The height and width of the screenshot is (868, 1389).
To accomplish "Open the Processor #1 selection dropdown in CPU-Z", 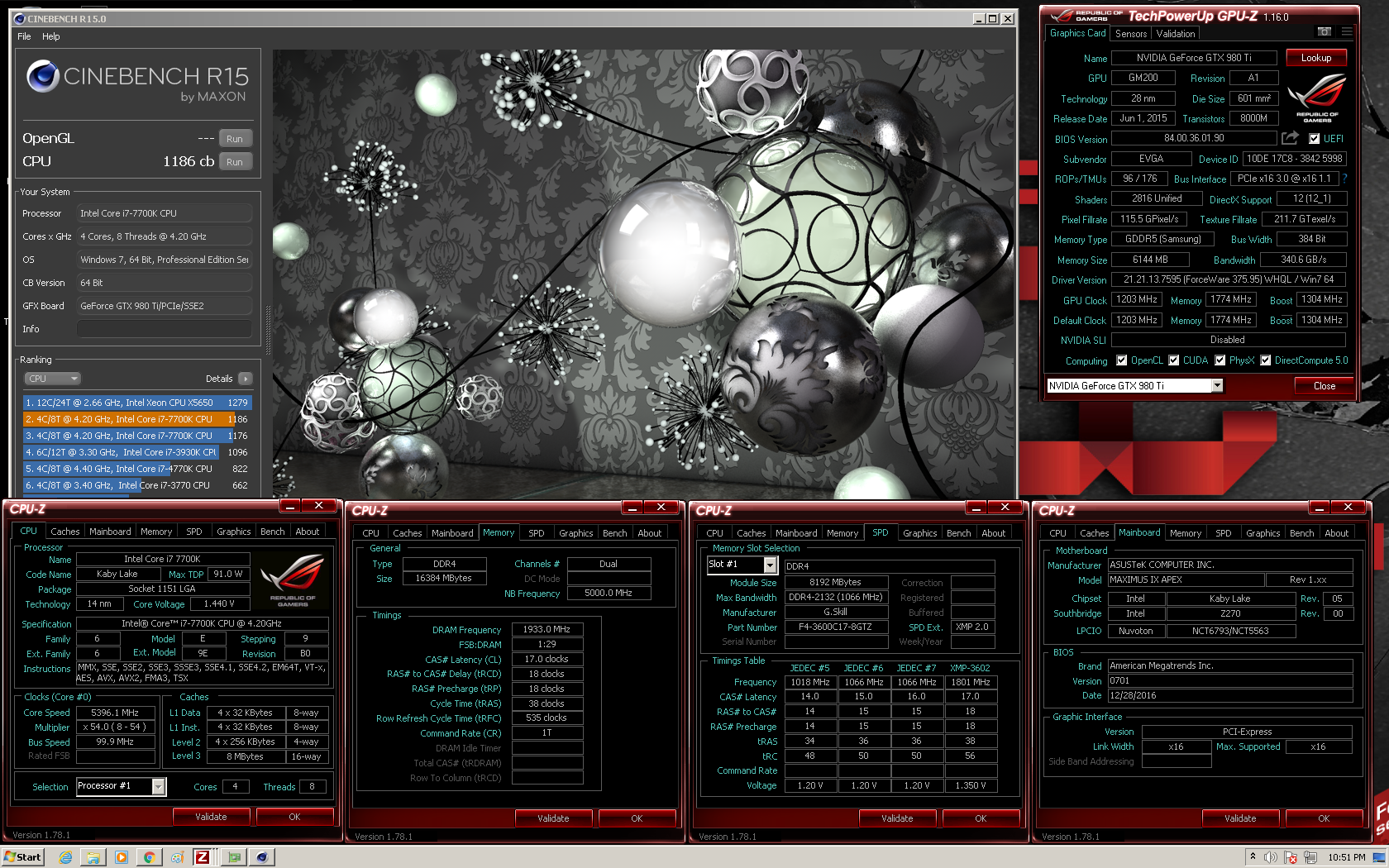I will [158, 786].
